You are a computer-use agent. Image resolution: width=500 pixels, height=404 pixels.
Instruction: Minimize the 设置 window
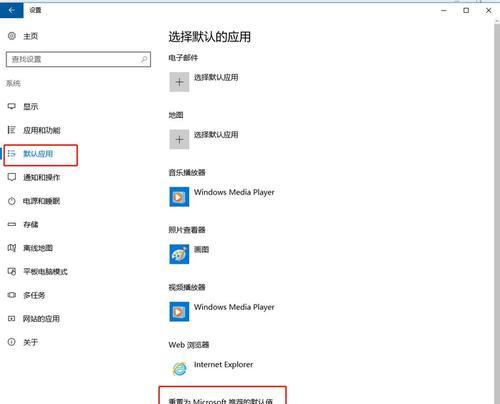444,10
